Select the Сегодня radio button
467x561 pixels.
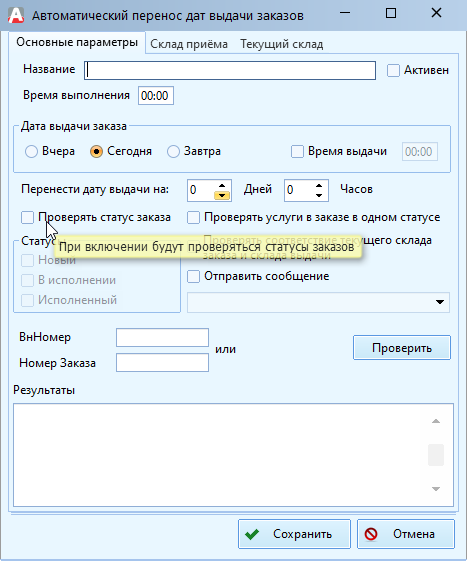coord(96,151)
